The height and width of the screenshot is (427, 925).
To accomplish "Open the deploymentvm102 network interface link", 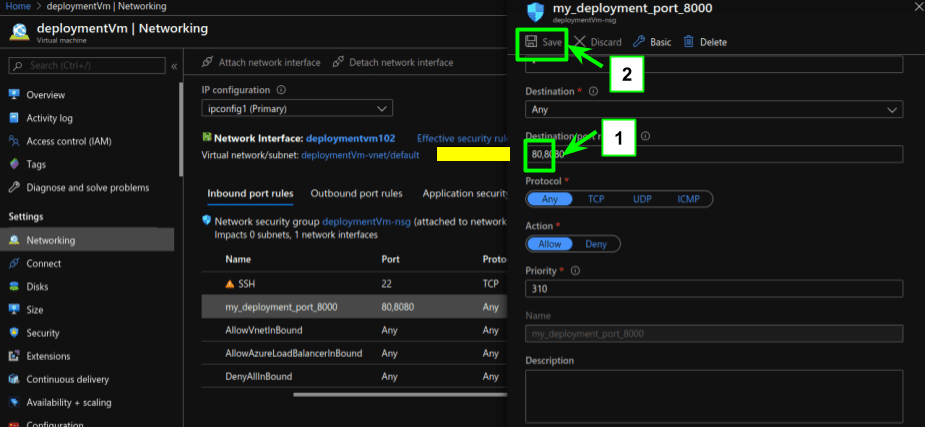I will tap(351, 138).
